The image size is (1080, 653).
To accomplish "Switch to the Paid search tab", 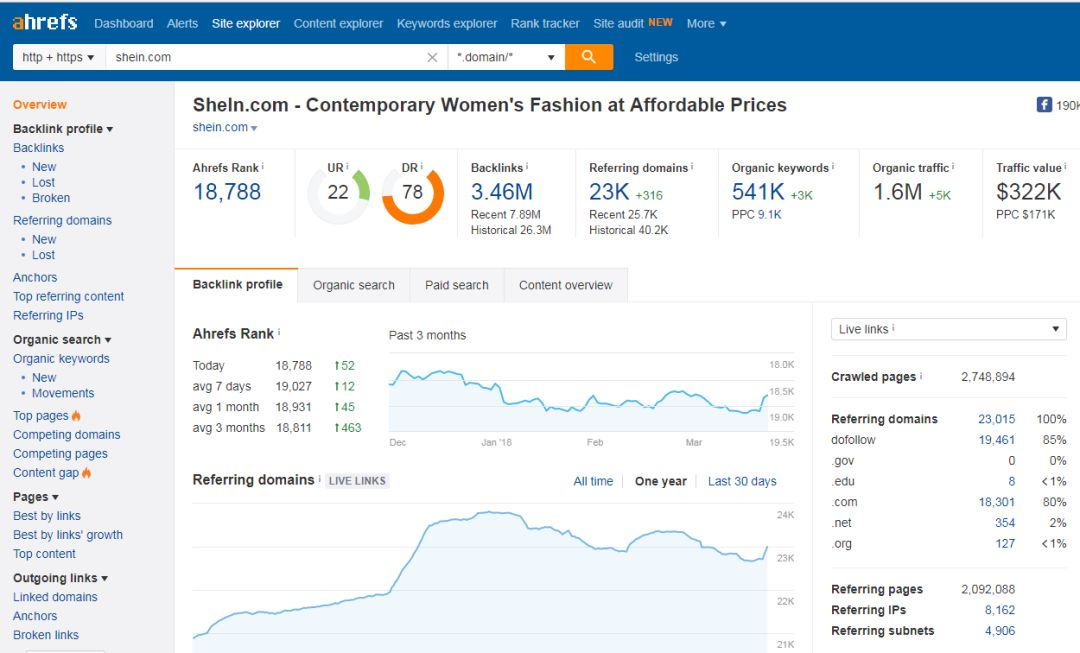I will (457, 285).
